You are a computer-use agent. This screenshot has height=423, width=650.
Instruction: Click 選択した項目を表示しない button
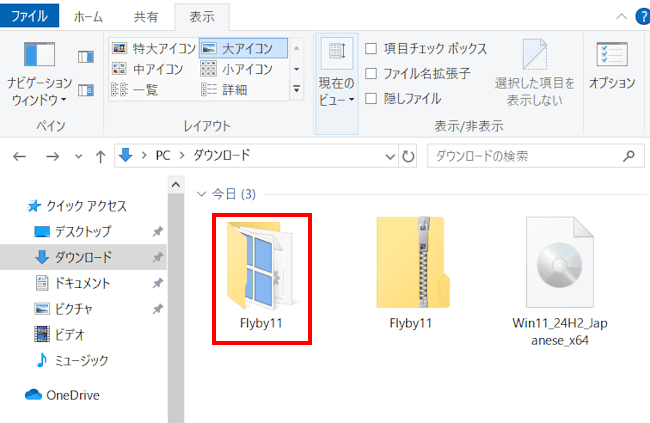[534, 73]
